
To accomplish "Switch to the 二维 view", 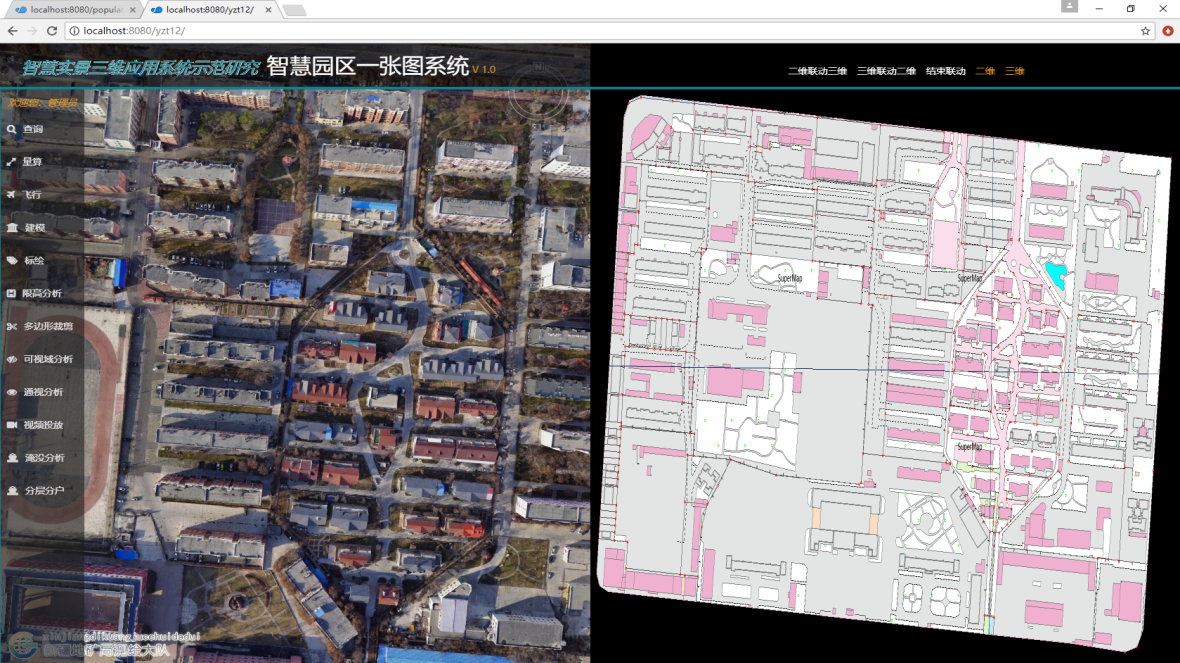I will pyautogui.click(x=985, y=71).
